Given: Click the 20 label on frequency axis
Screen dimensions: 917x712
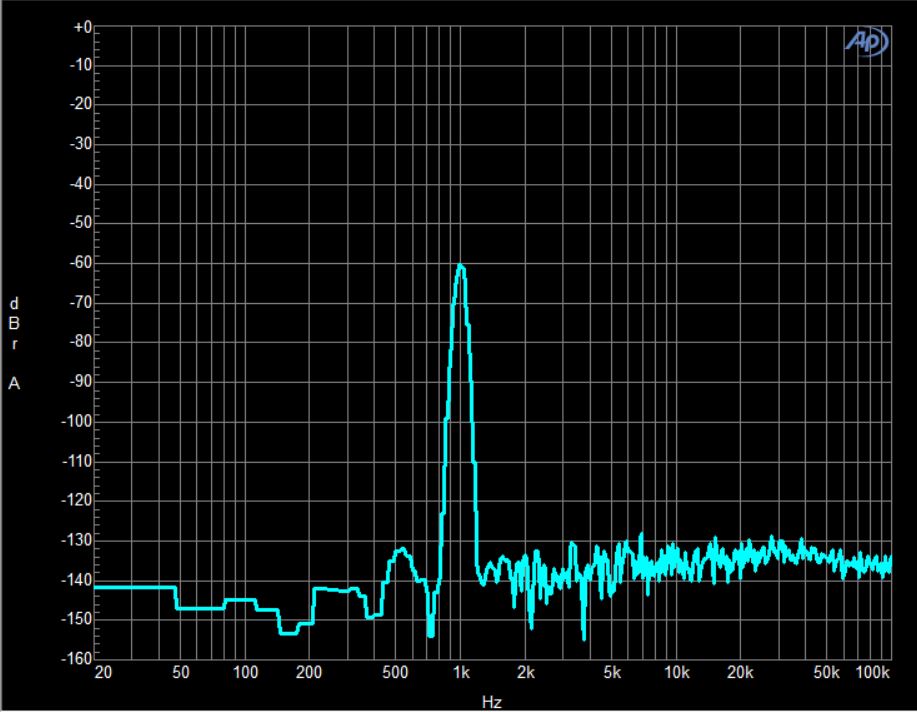Looking at the screenshot, I should pyautogui.click(x=103, y=673).
